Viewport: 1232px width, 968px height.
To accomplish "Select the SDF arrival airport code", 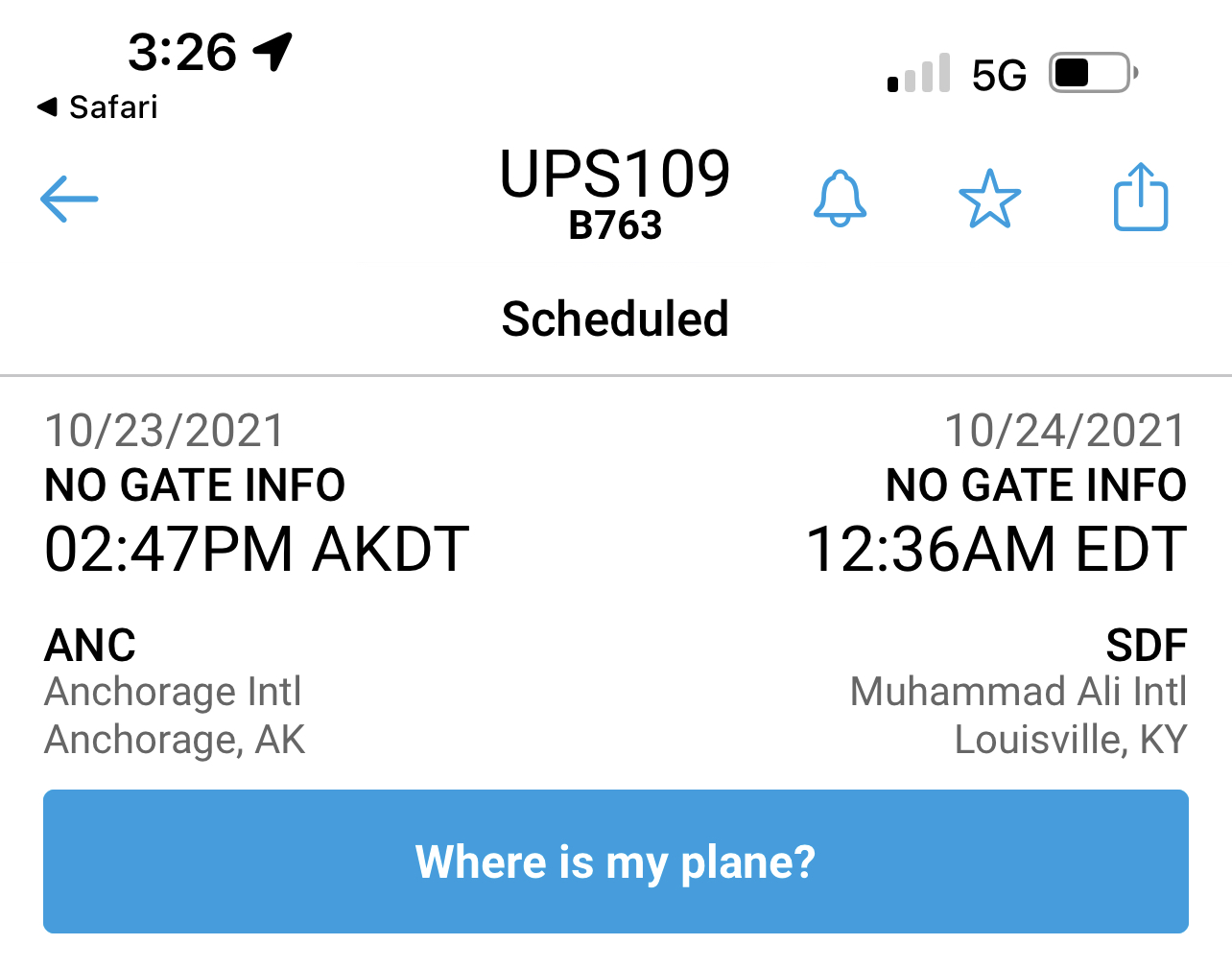I will point(1146,645).
